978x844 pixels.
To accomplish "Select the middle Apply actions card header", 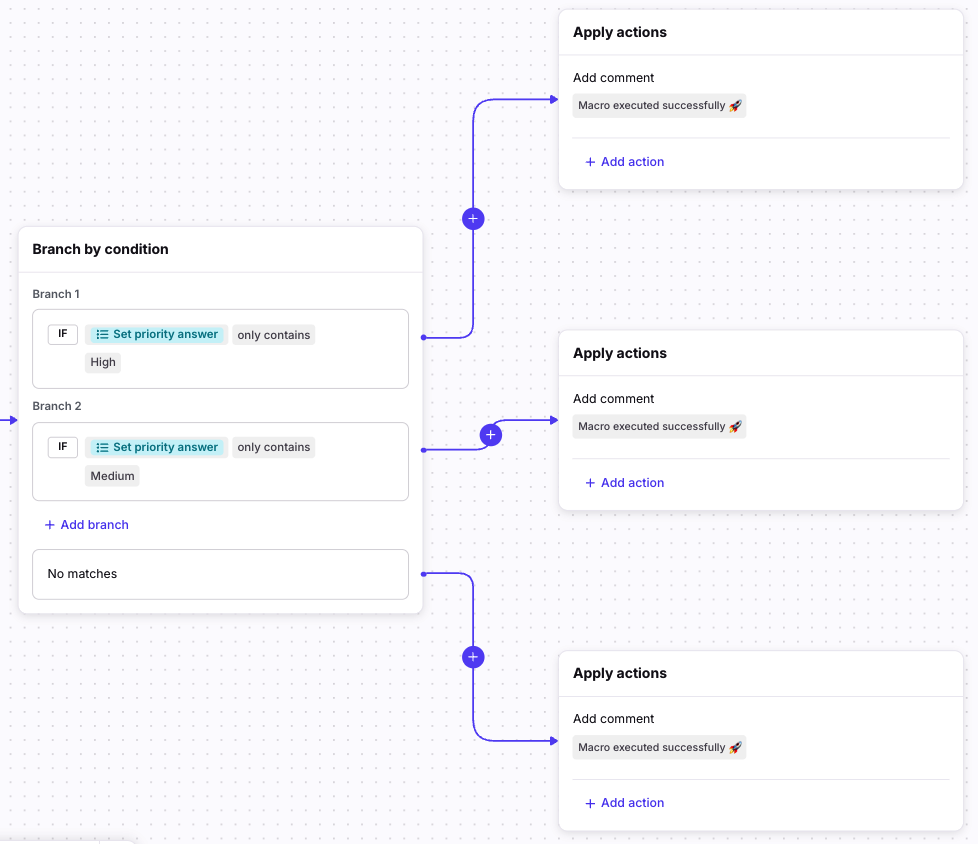I will point(620,353).
